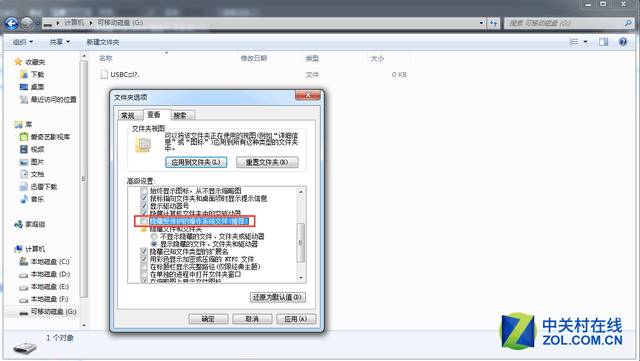Click the forward navigation arrow
640x361 pixels.
[27, 23]
